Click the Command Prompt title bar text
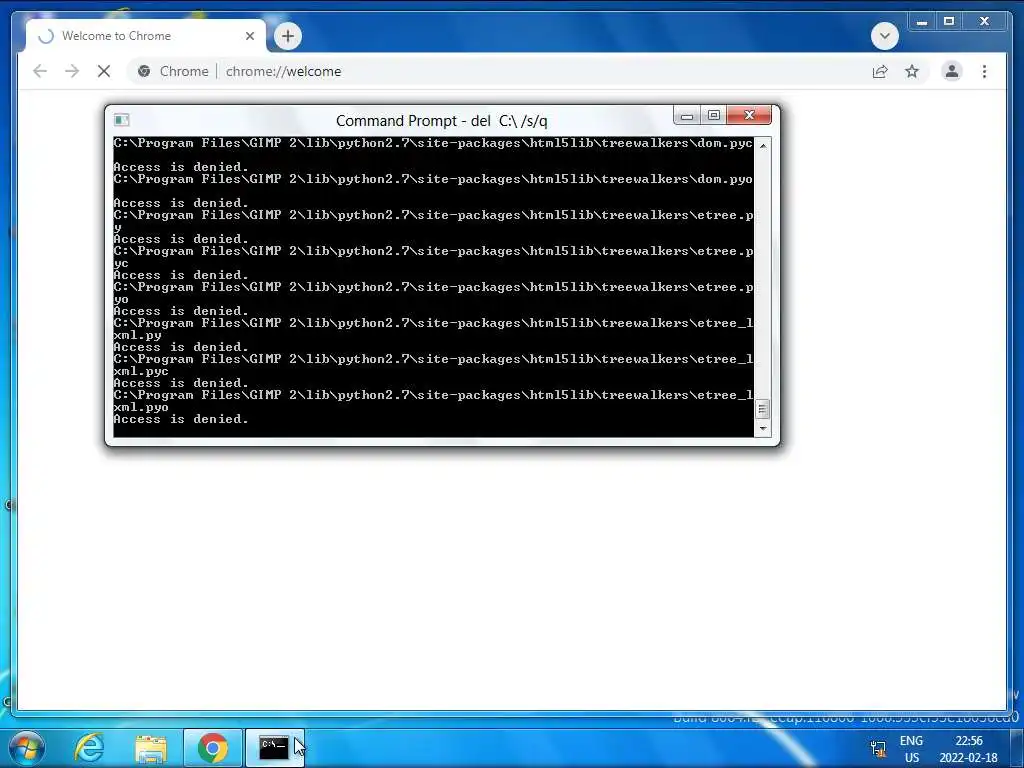 441,121
